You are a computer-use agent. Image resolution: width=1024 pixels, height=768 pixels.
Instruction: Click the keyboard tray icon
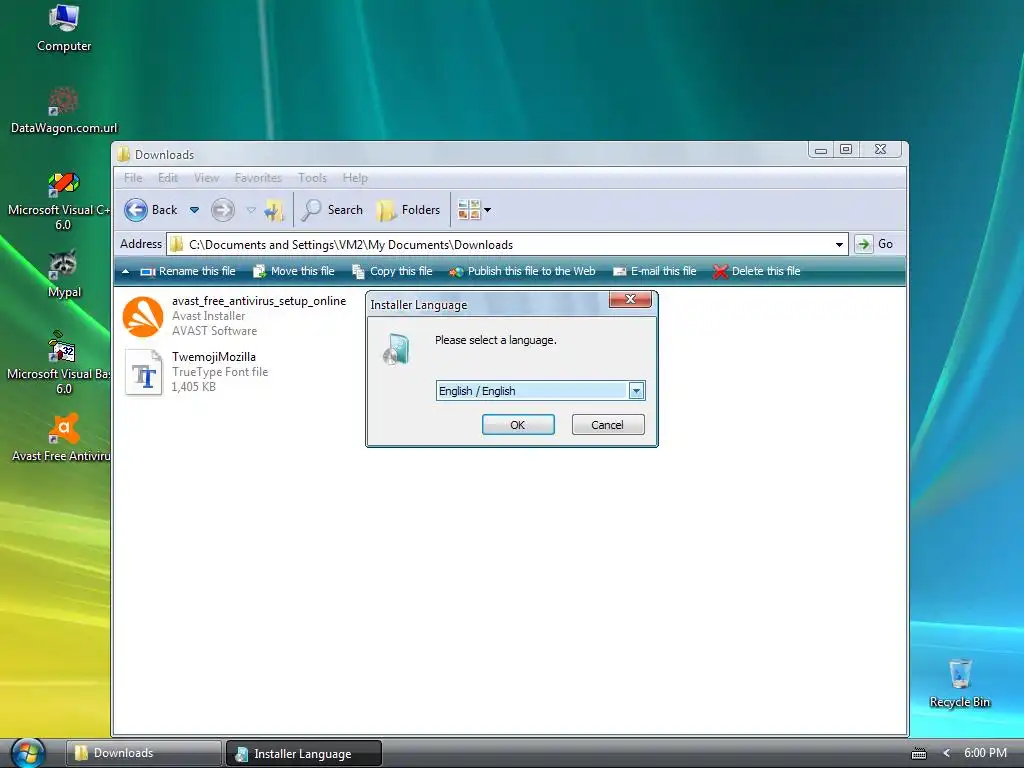(919, 754)
